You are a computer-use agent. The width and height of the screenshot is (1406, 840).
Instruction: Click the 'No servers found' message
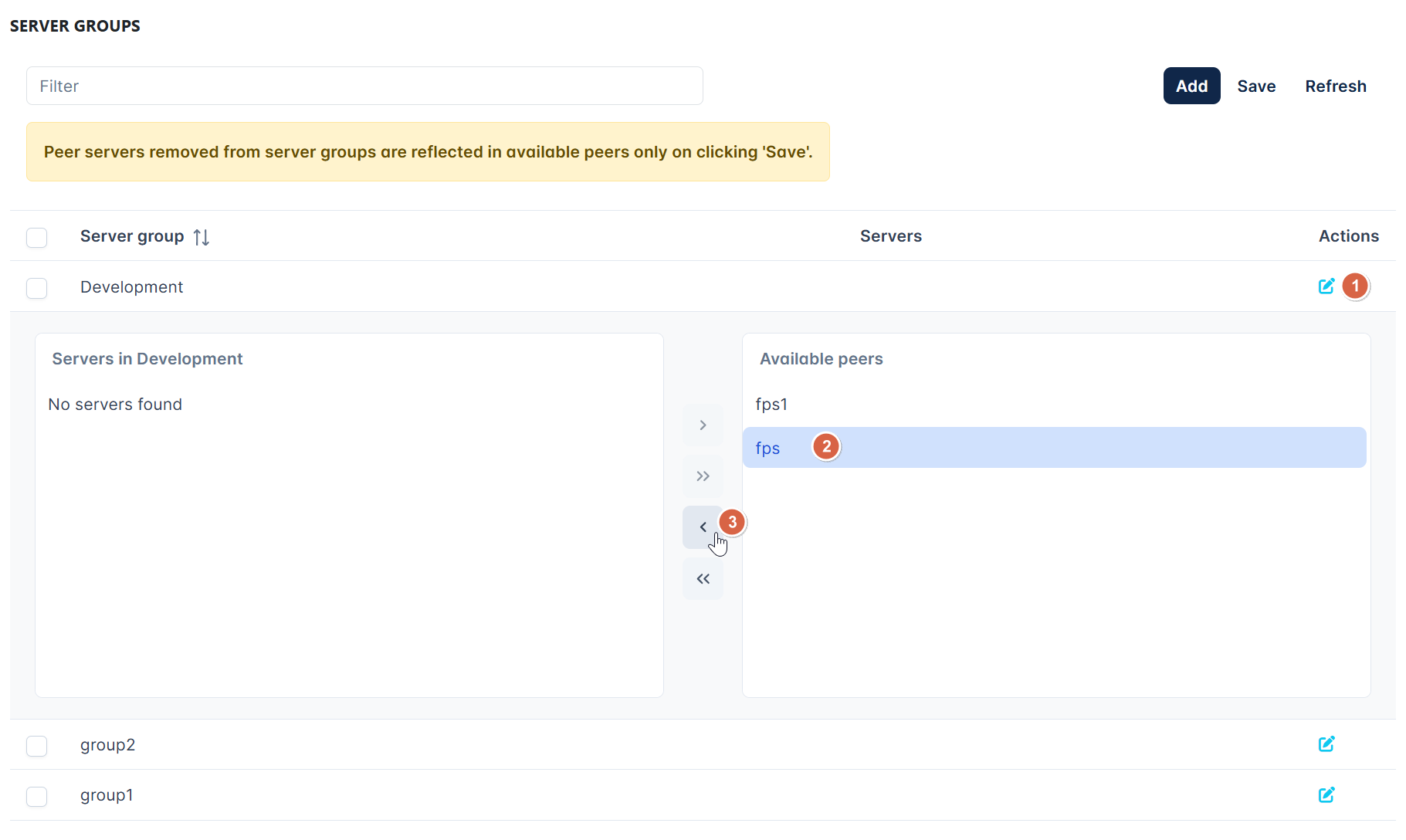[x=115, y=405]
